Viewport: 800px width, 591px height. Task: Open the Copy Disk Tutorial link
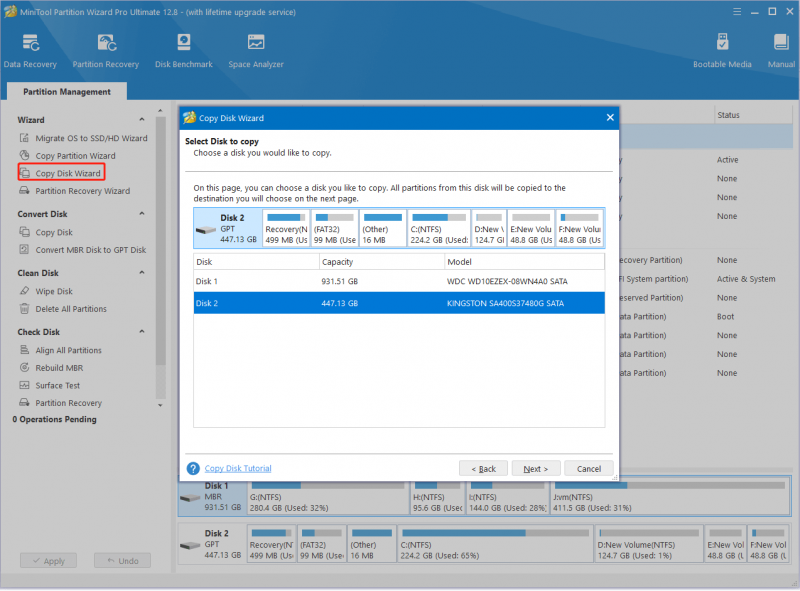(238, 468)
